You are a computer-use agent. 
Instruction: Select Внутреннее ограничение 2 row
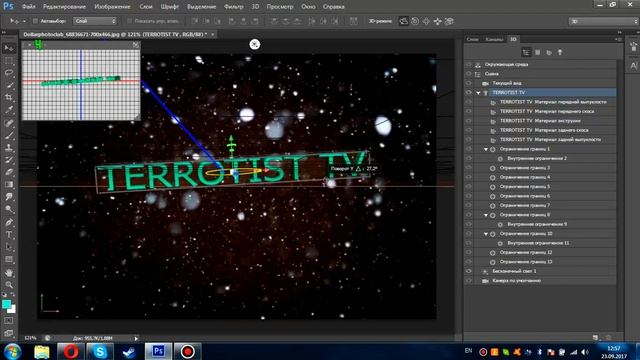point(537,158)
